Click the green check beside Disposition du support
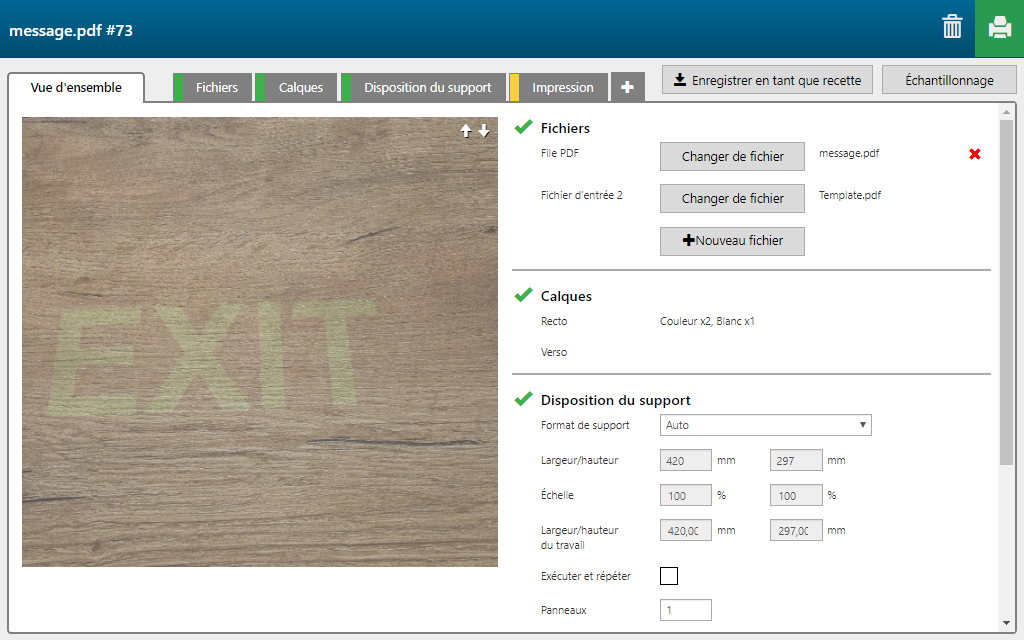 coord(523,399)
